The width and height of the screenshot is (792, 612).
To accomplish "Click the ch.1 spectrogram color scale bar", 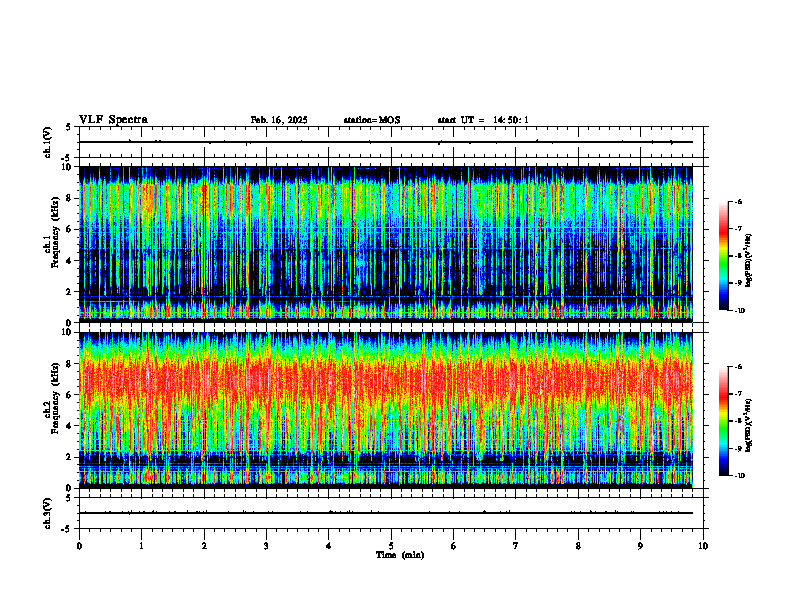I will (723, 256).
